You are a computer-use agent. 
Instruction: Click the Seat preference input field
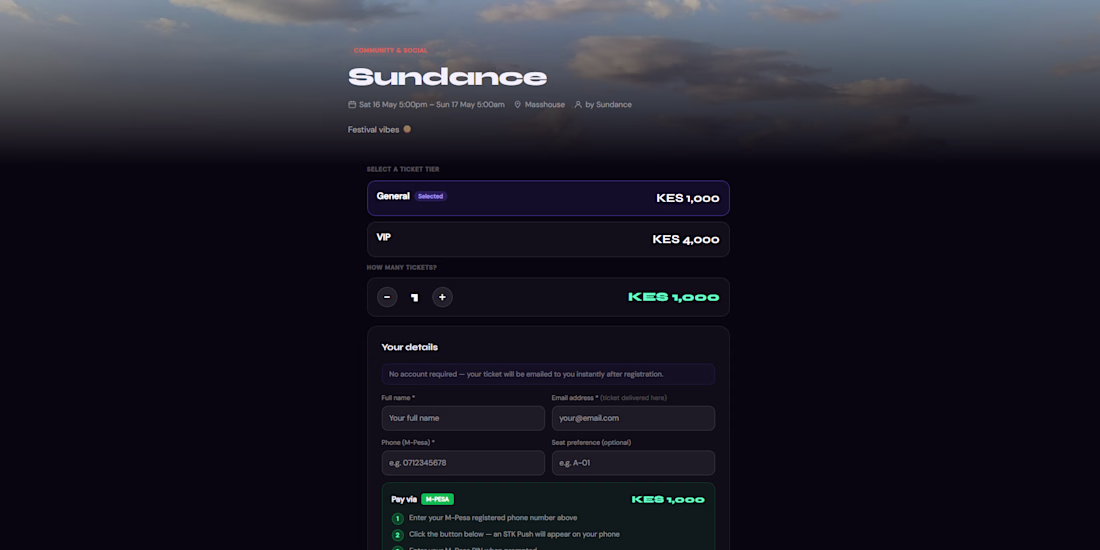(x=633, y=463)
